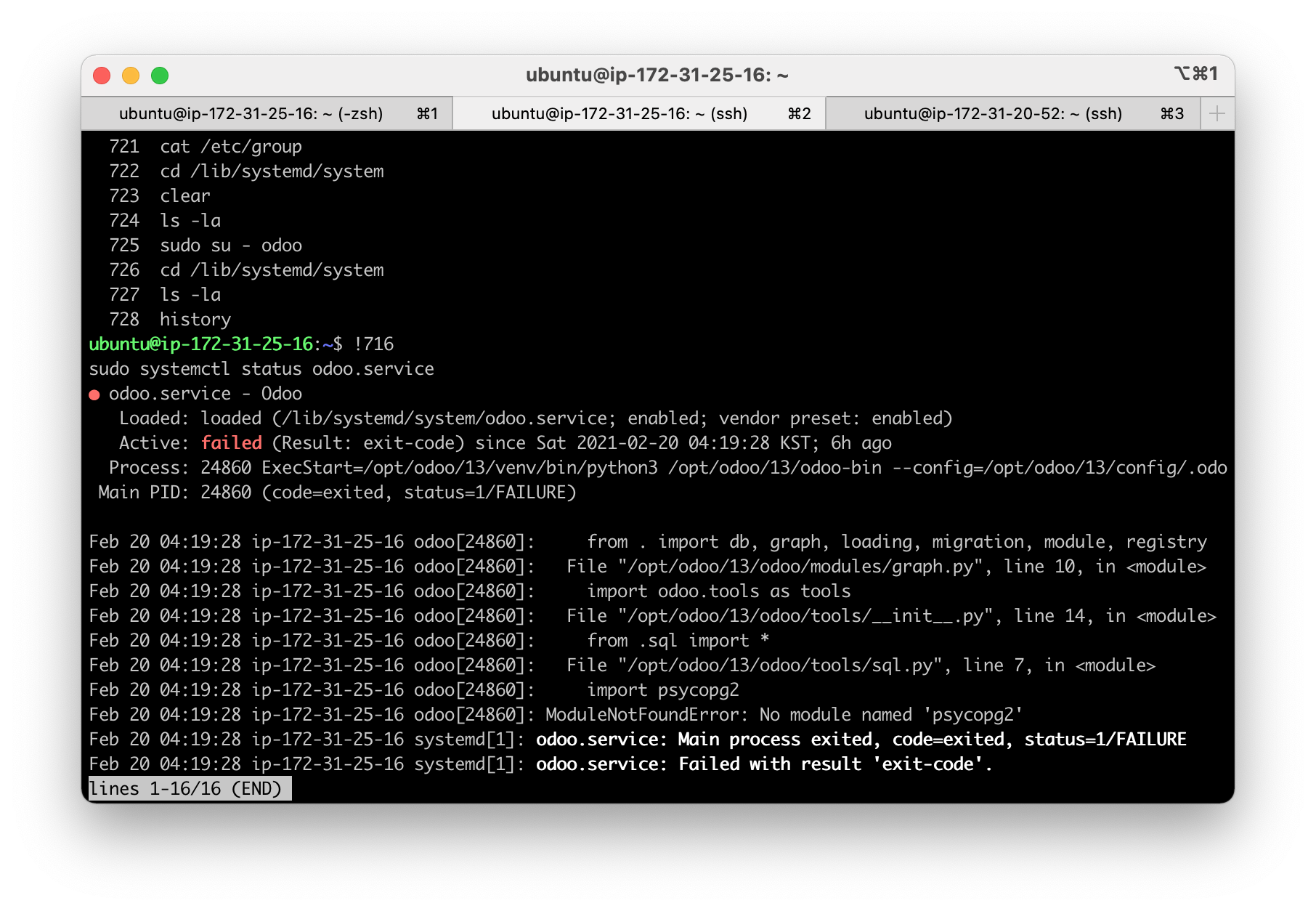Click the green zoom window button

tap(160, 76)
